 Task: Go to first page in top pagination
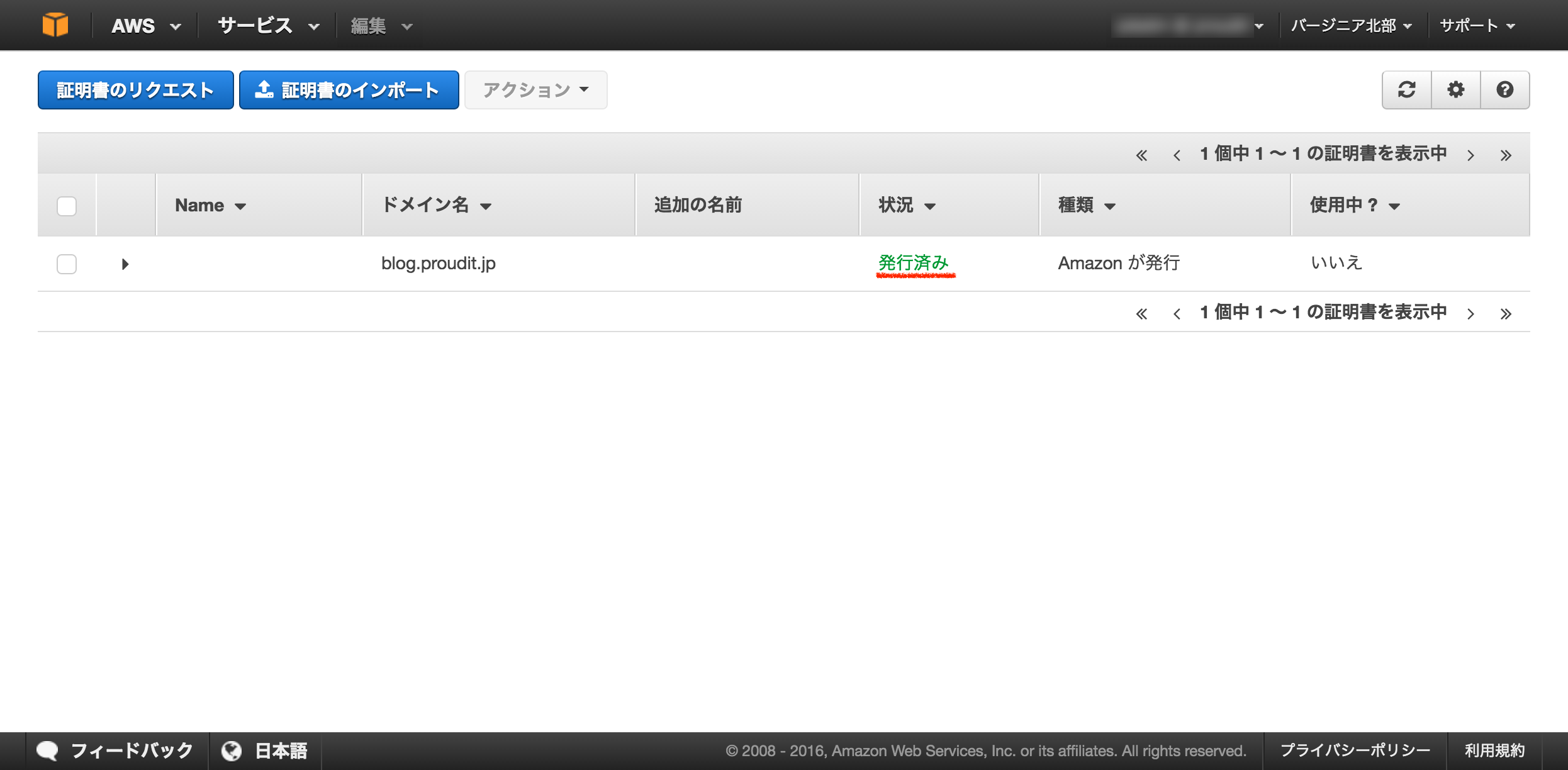point(1141,155)
